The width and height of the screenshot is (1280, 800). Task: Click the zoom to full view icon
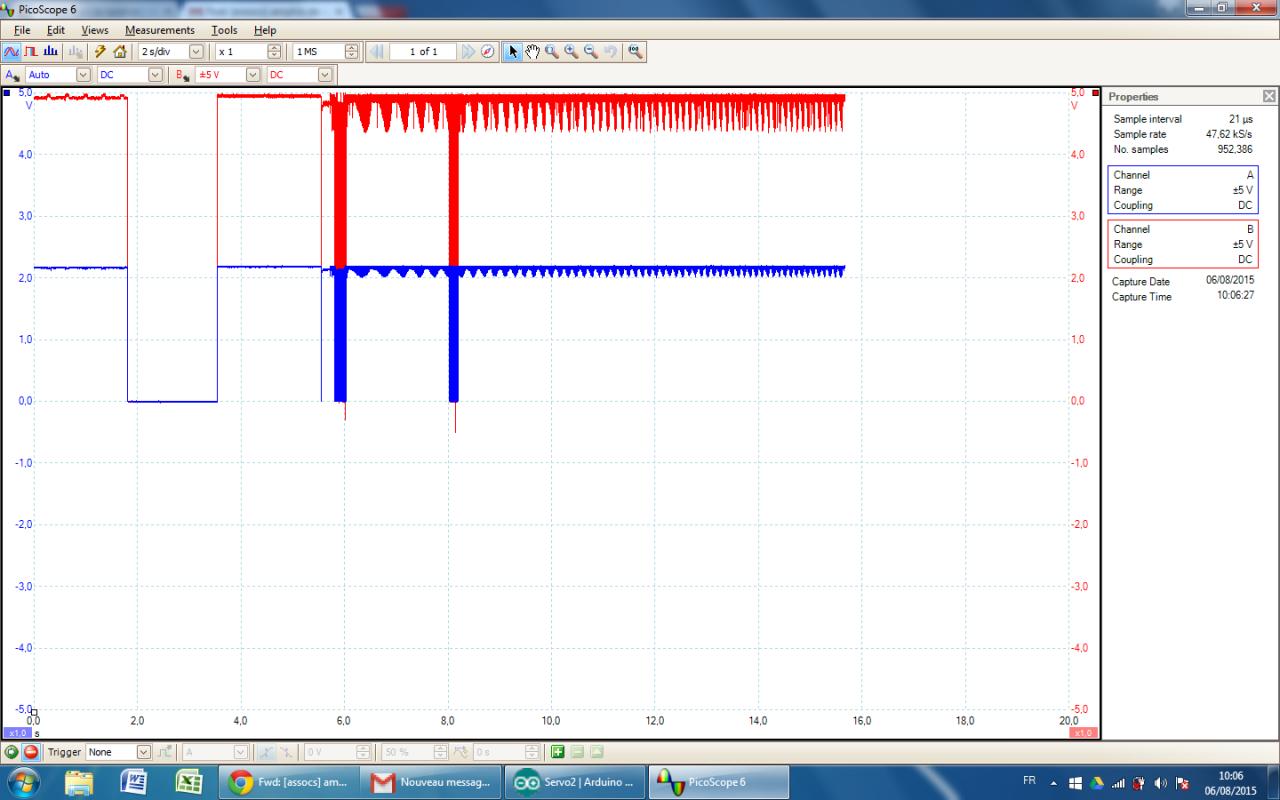pyautogui.click(x=635, y=51)
